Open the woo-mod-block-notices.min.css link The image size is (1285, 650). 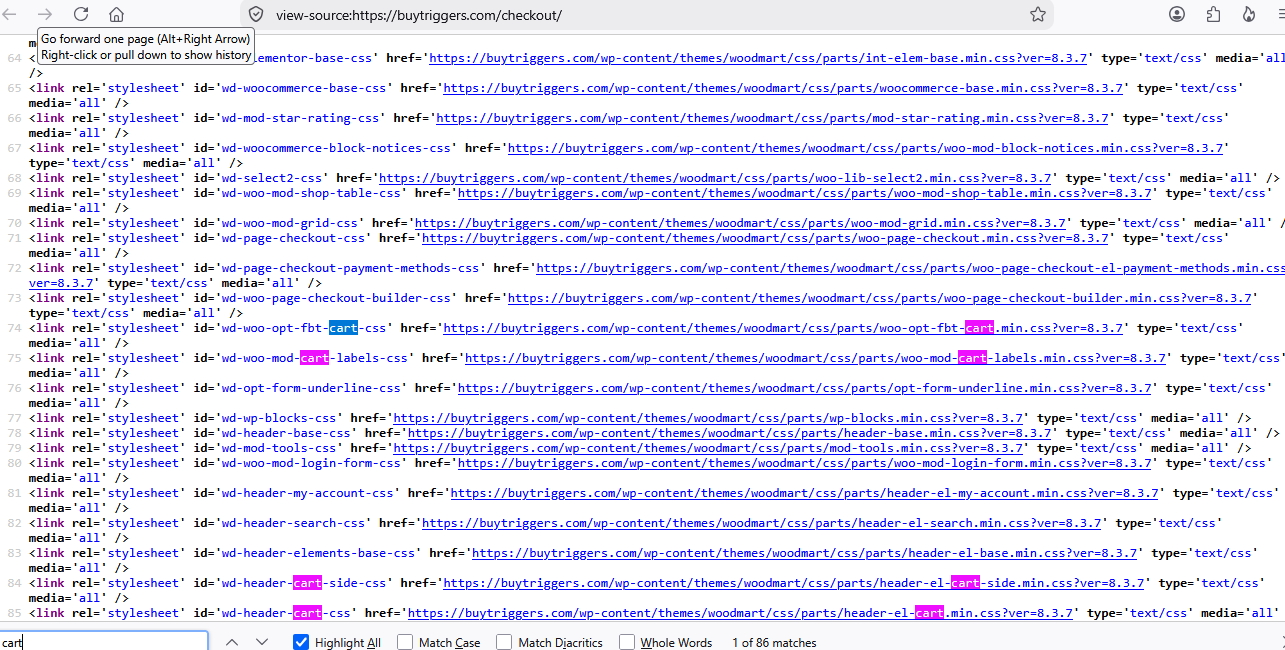(866, 148)
